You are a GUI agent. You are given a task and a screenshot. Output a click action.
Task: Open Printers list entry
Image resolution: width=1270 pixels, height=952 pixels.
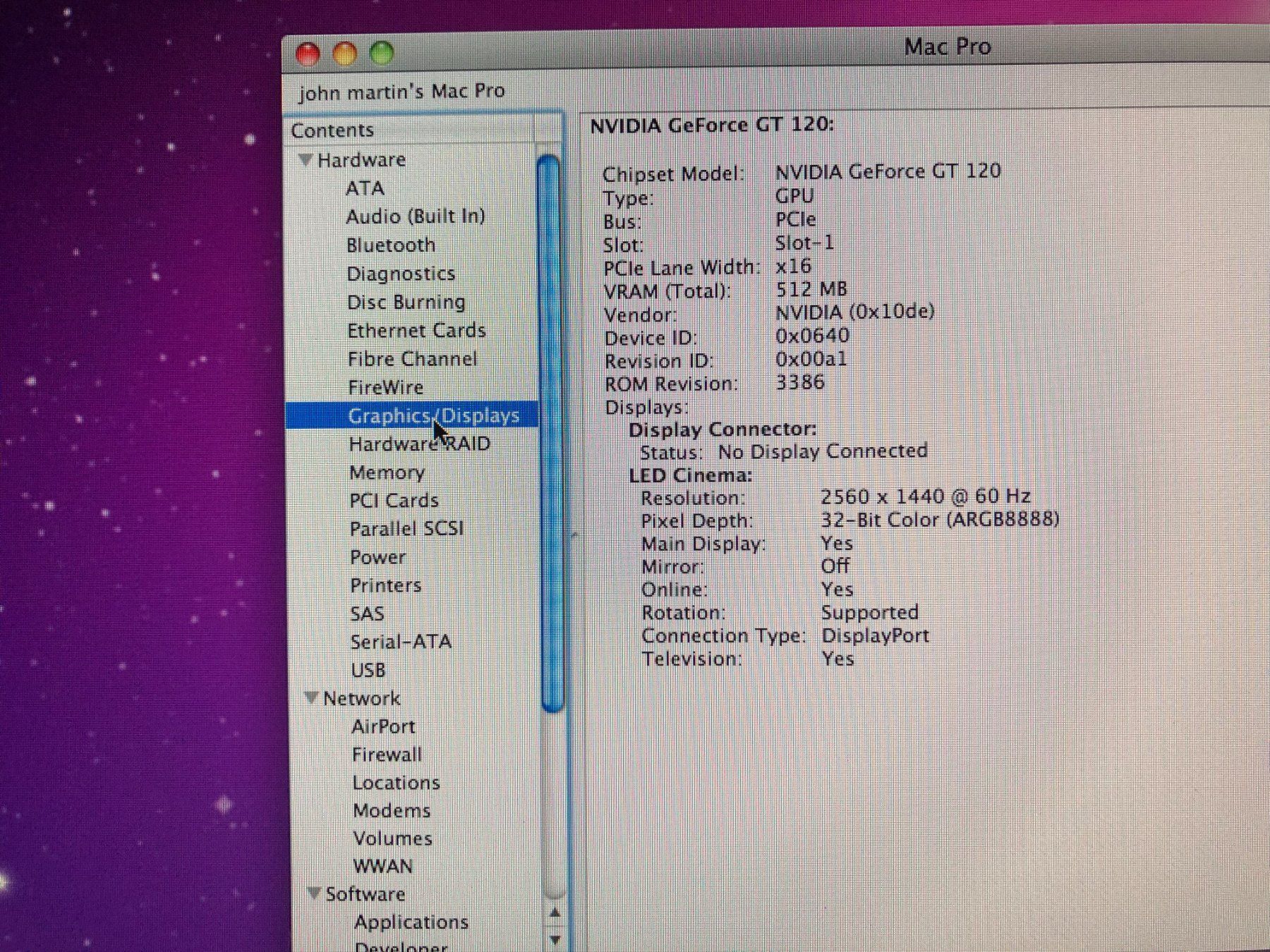click(x=385, y=585)
